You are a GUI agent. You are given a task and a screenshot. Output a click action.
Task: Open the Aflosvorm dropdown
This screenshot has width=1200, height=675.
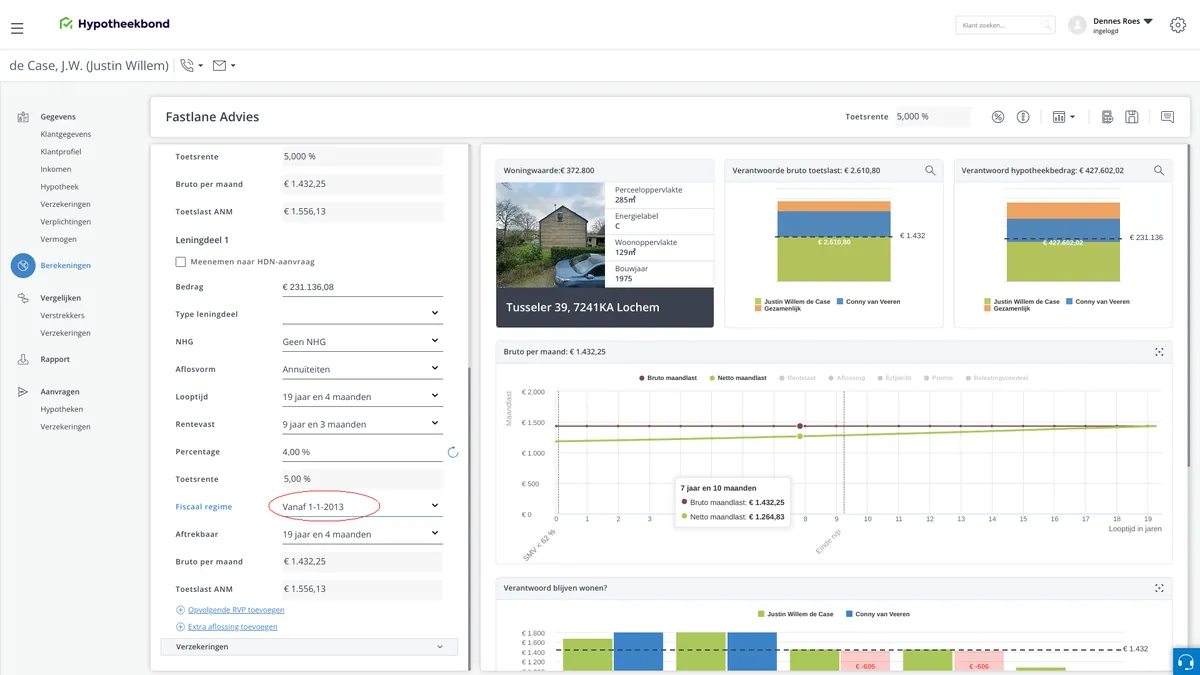362,369
